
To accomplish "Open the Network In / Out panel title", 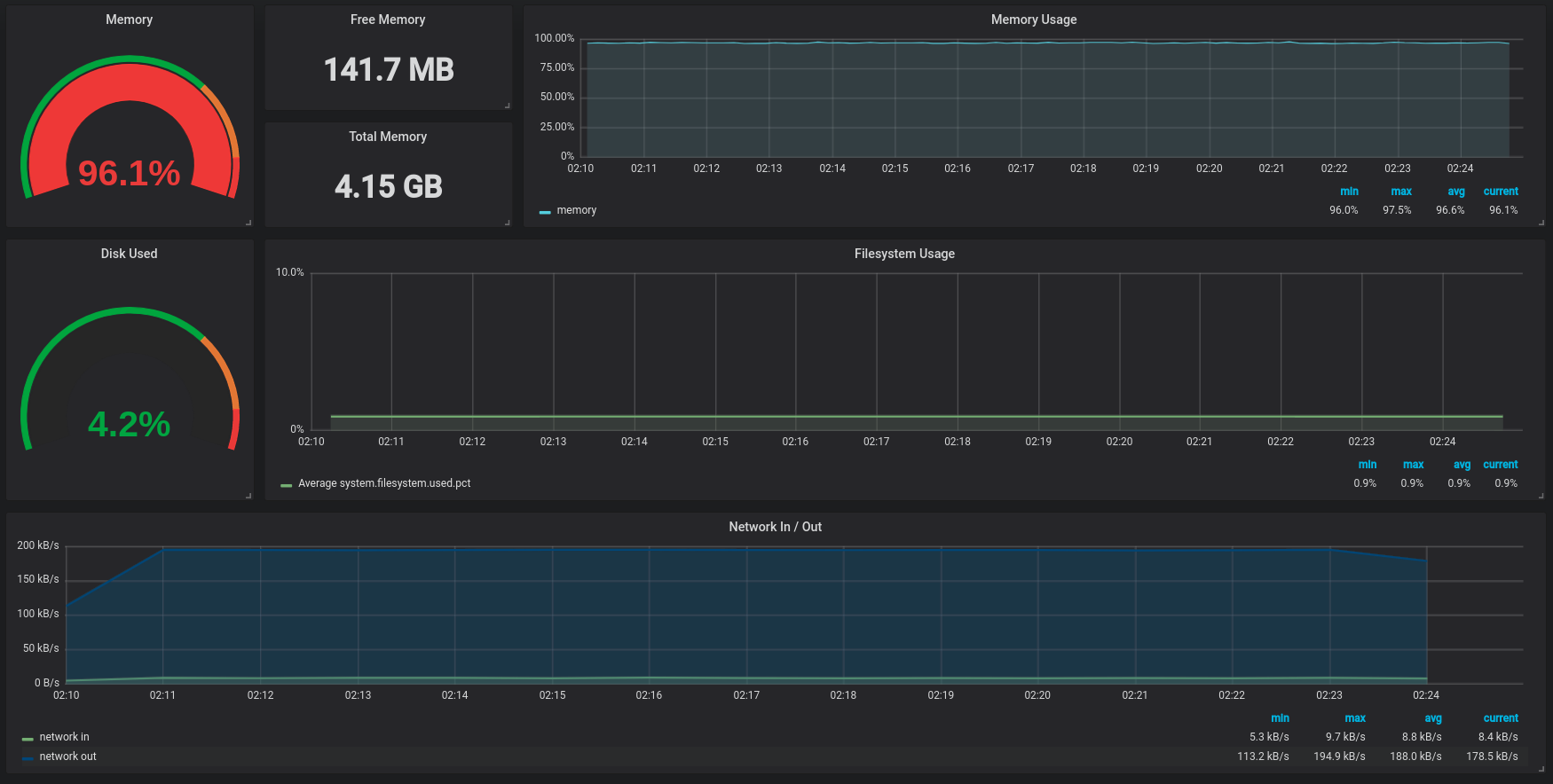I will point(776,527).
